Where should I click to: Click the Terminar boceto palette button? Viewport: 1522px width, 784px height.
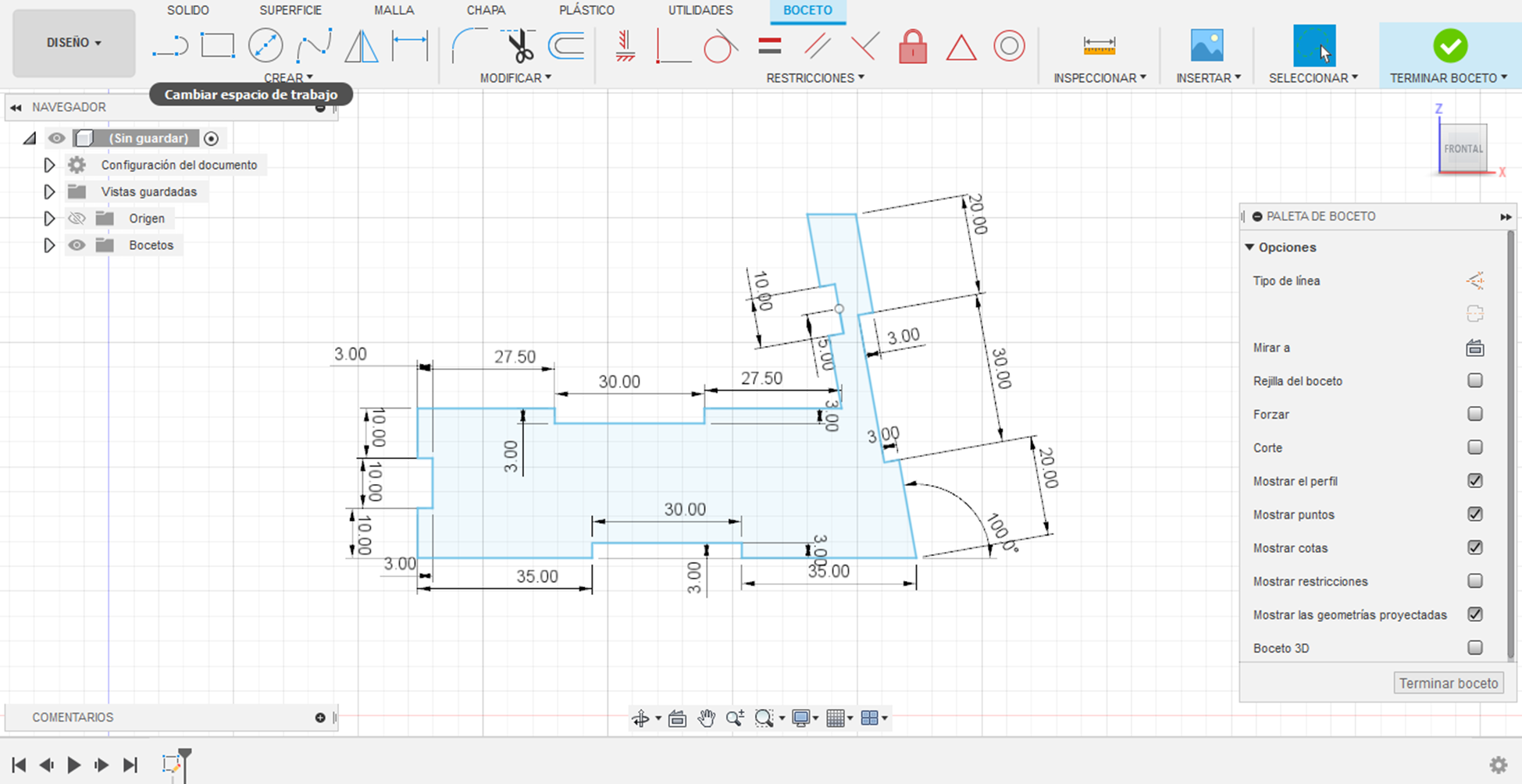pyautogui.click(x=1449, y=683)
